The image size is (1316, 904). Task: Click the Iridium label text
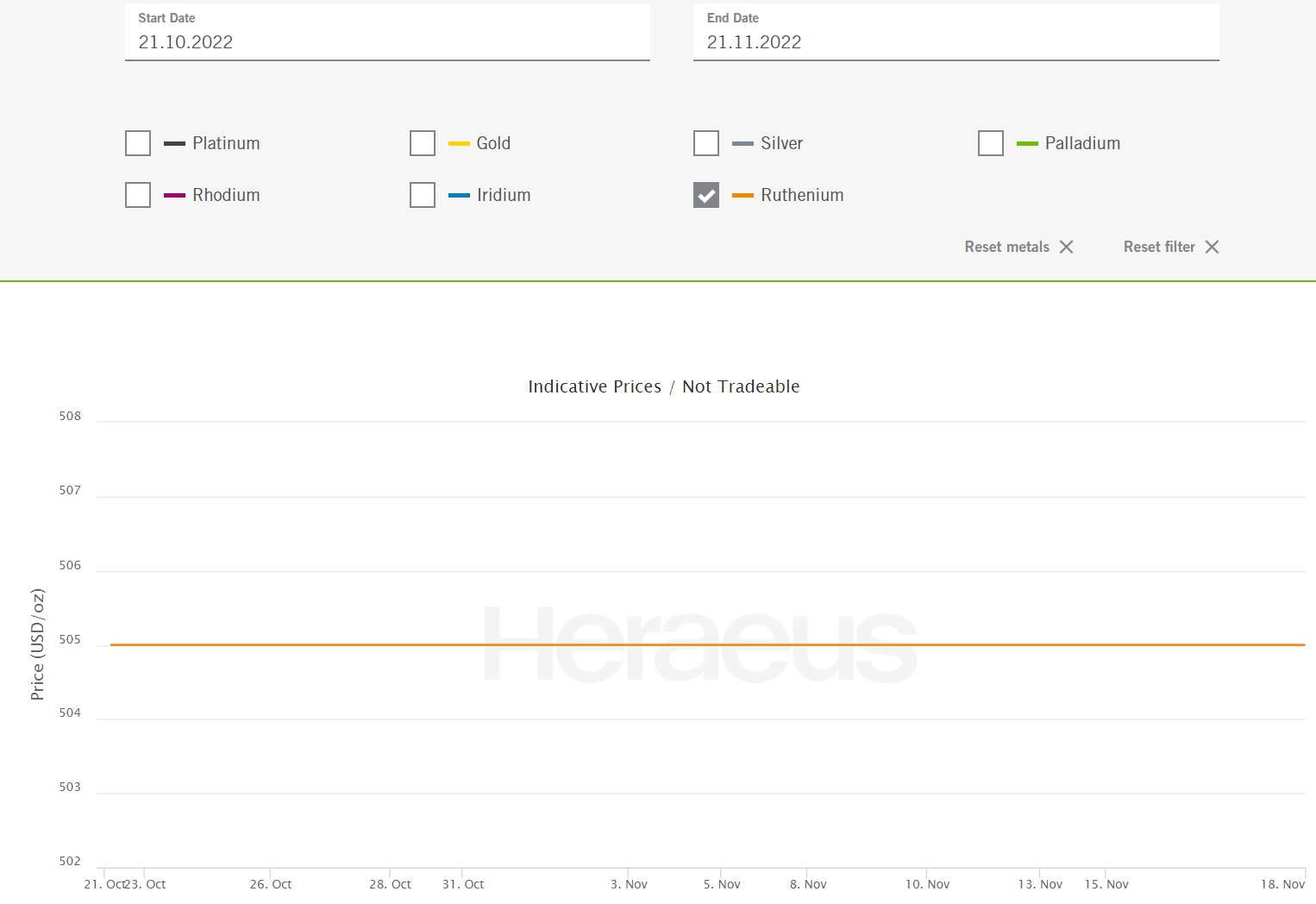(504, 195)
